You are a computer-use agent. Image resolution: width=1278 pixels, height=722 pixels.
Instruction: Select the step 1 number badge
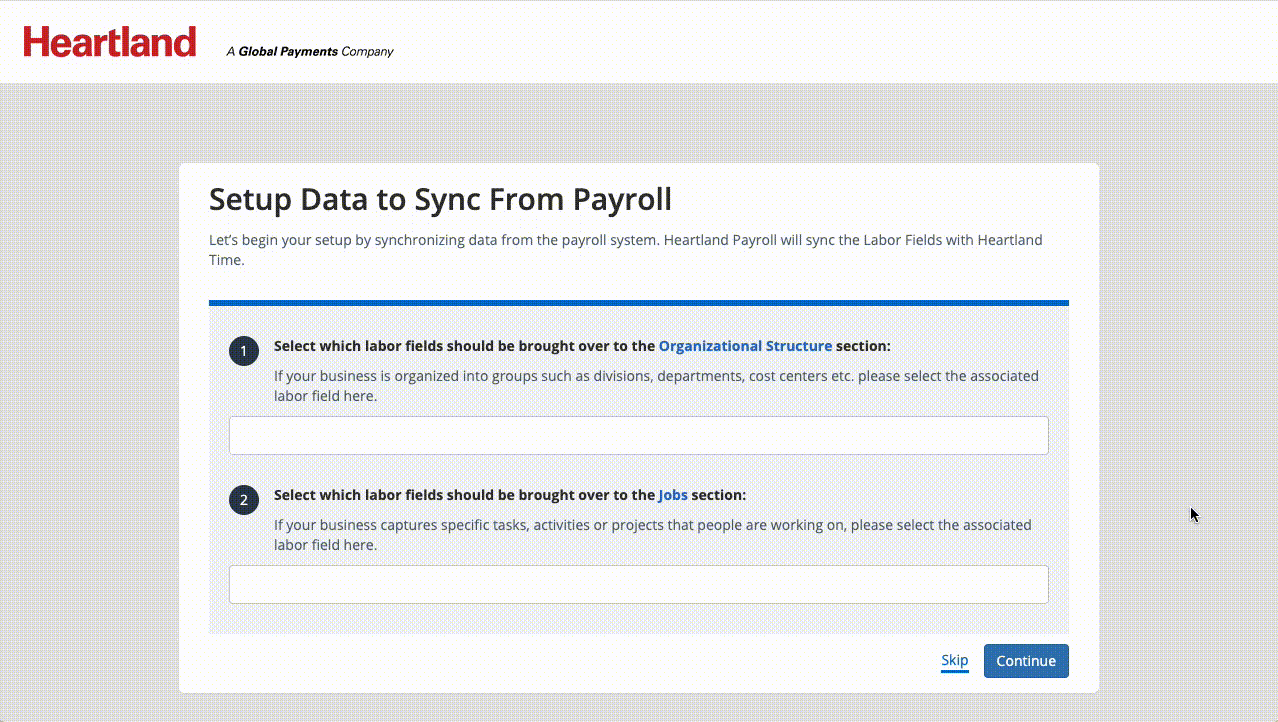click(x=243, y=351)
